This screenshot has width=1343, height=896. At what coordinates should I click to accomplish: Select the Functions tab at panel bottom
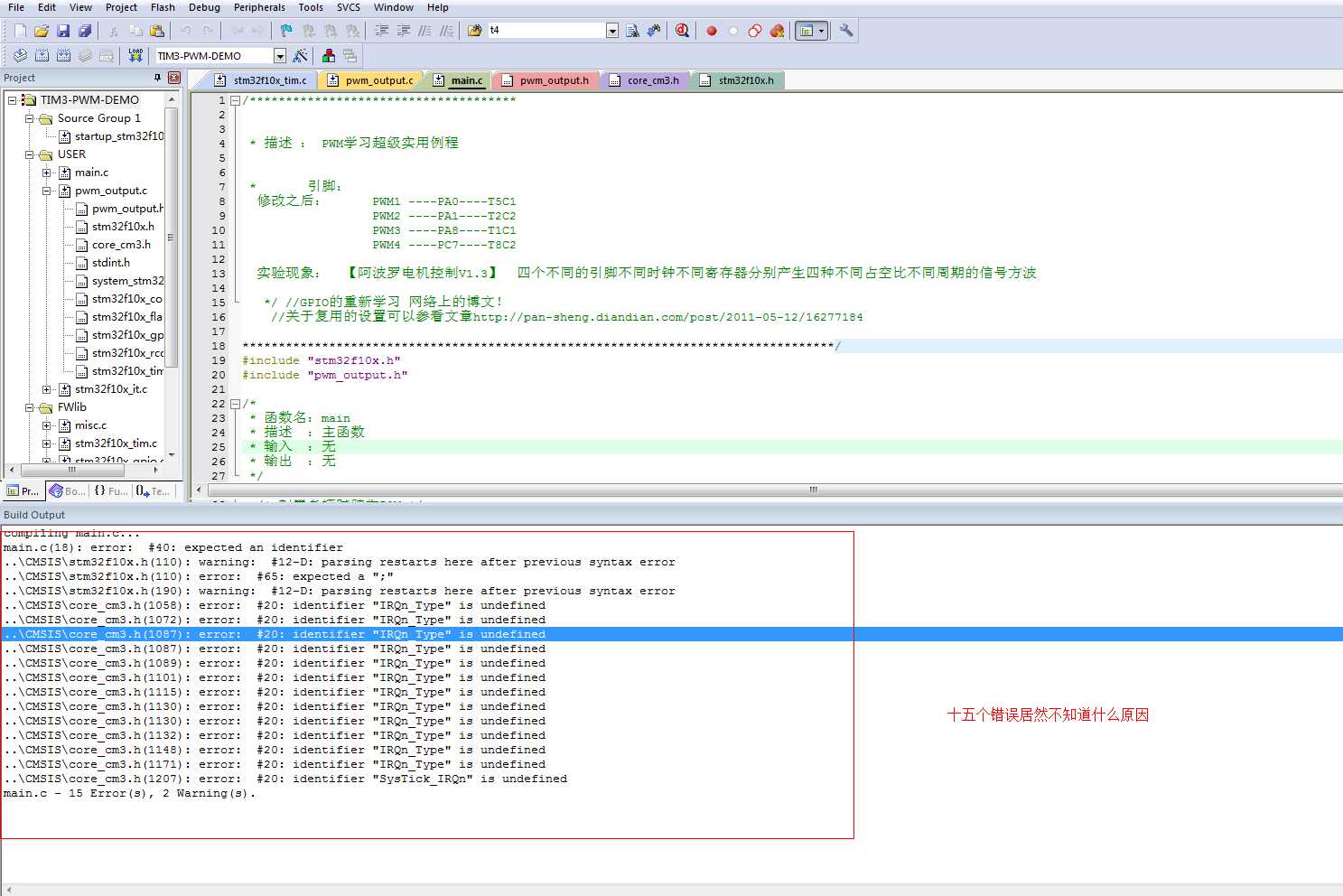tap(111, 491)
